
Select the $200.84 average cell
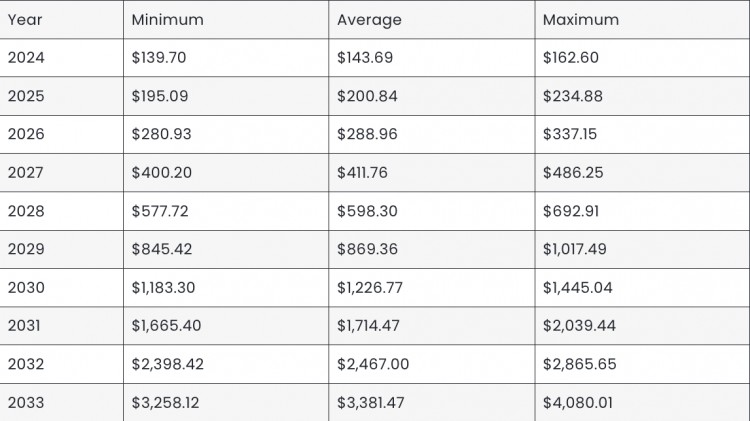click(x=431, y=96)
